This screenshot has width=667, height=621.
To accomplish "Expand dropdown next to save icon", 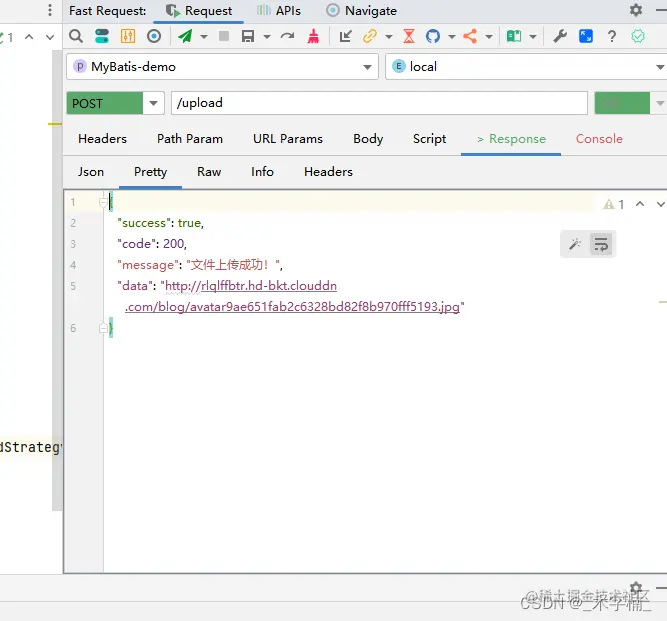I will 267,37.
